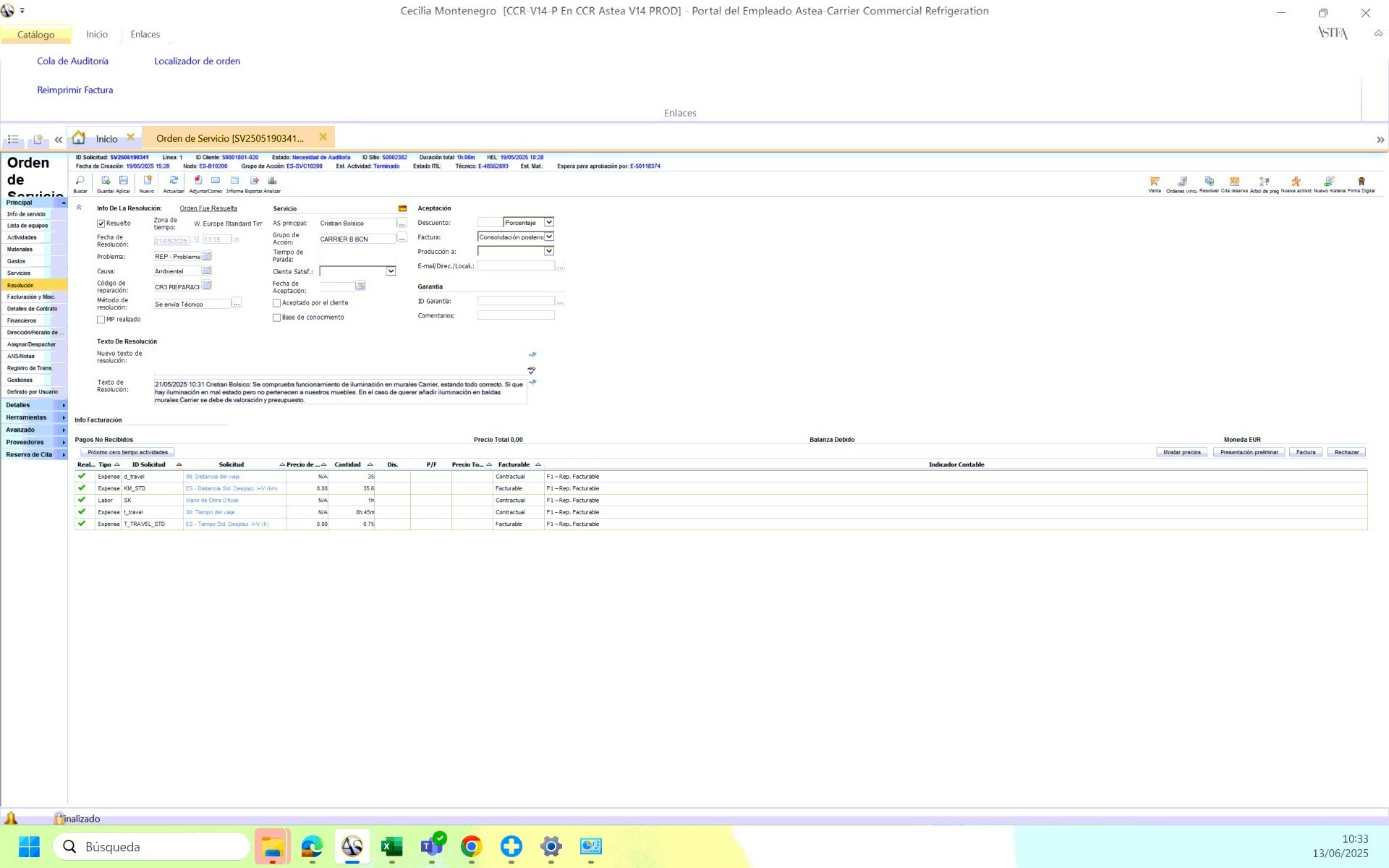The height and width of the screenshot is (868, 1389).
Task: Open the Código de reparación lookup icon
Action: coord(207,286)
